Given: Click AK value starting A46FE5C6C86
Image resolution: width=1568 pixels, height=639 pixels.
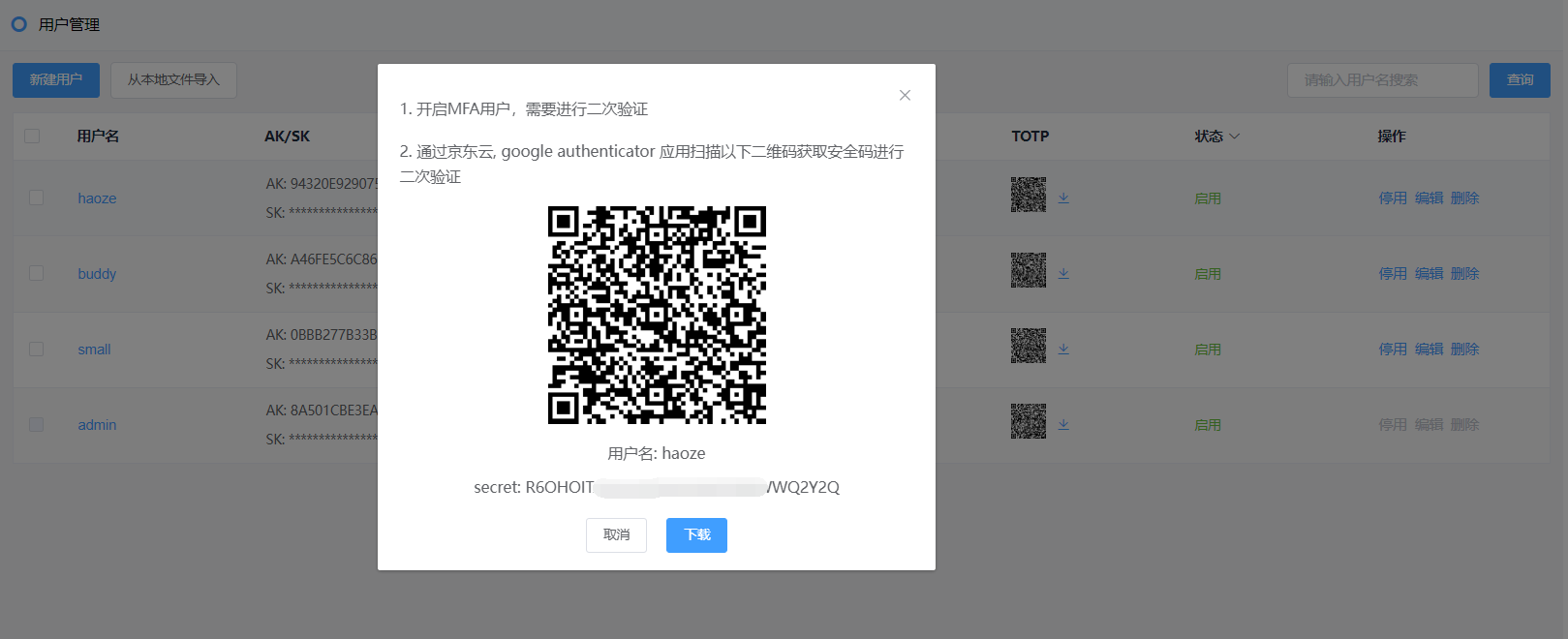Looking at the screenshot, I should (x=322, y=259).
